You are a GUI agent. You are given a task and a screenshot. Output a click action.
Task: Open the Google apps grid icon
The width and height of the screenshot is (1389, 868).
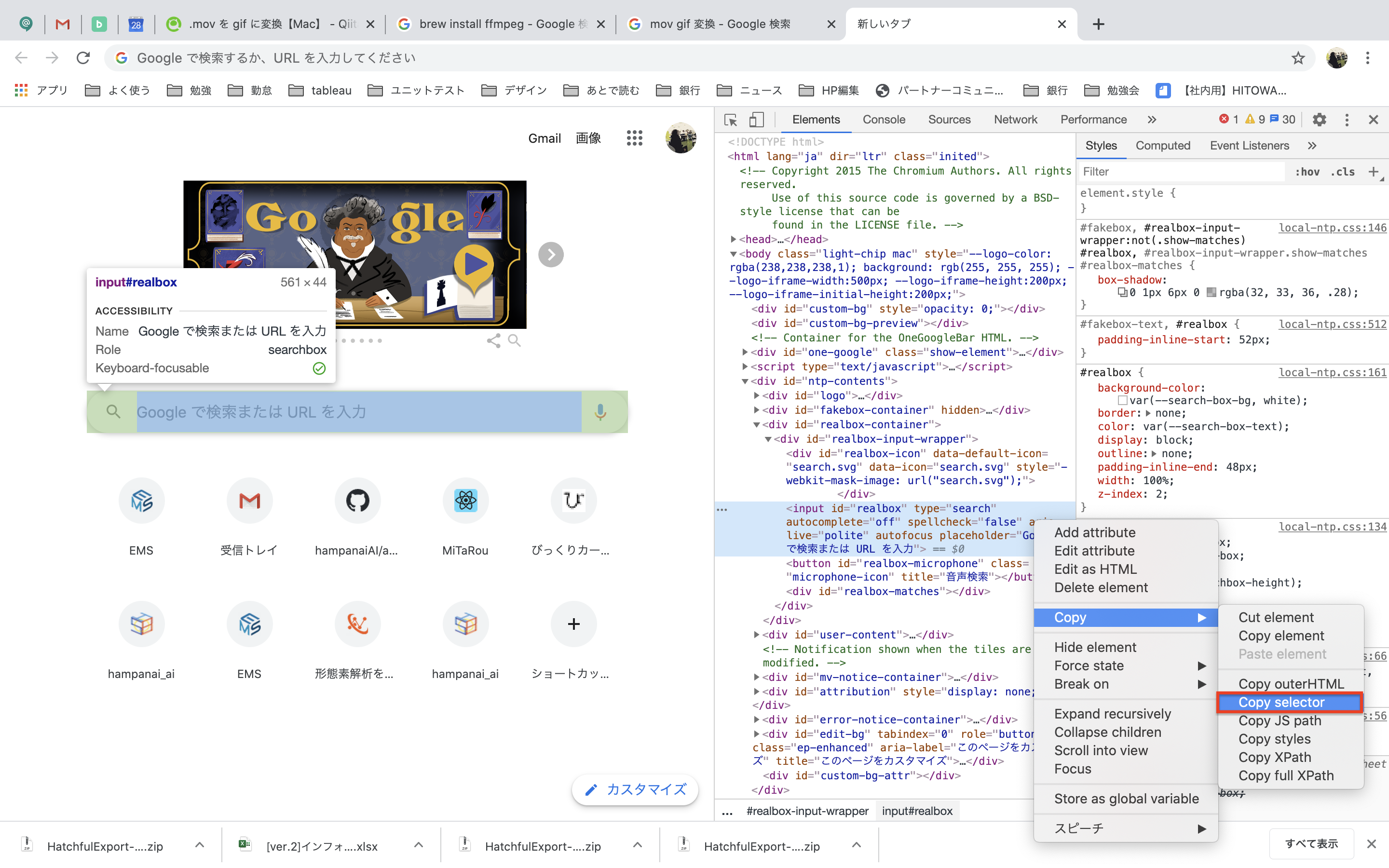coord(634,138)
